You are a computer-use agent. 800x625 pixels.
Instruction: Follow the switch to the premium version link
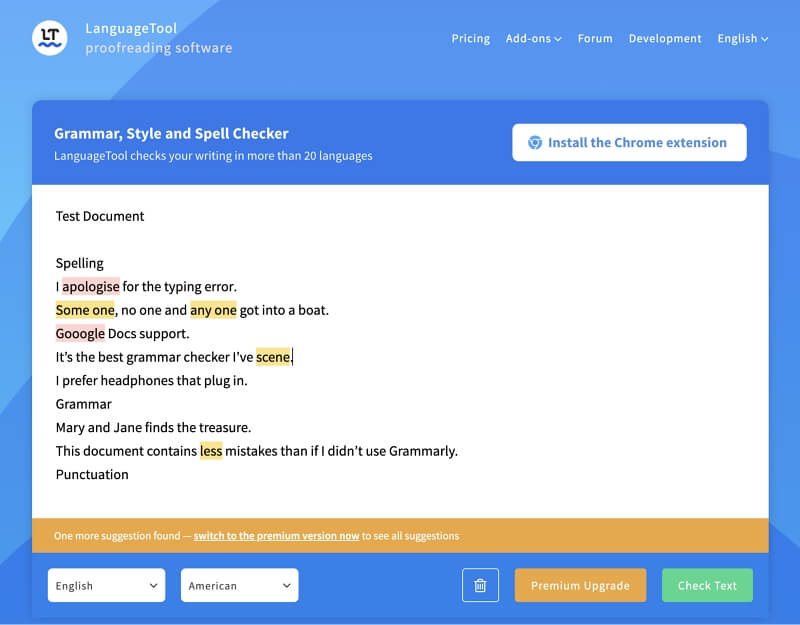pyautogui.click(x=276, y=536)
